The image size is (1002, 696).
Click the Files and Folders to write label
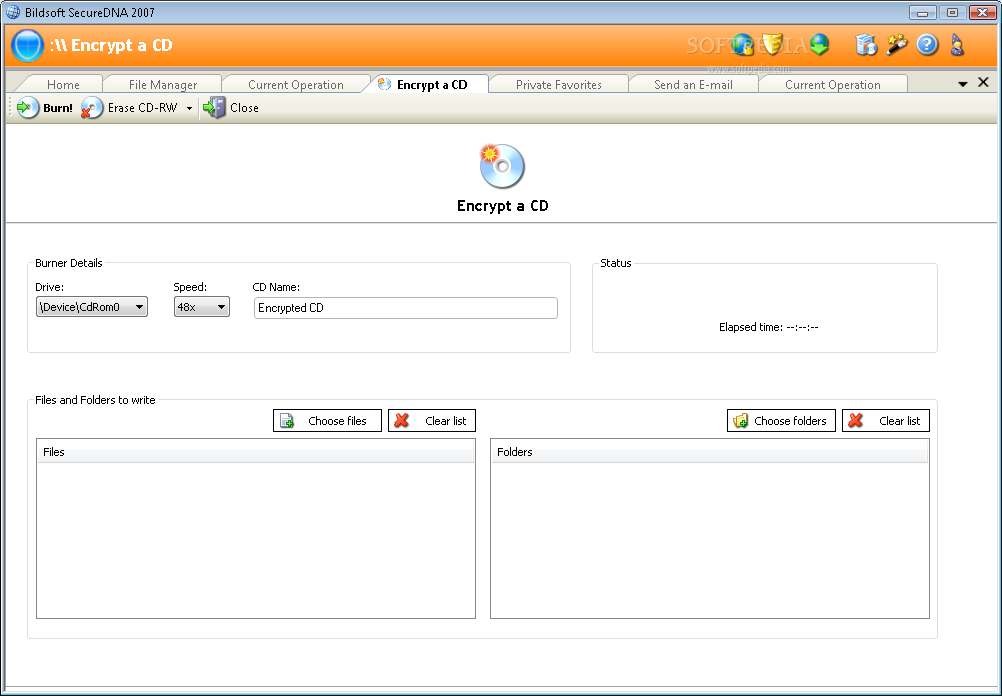tap(95, 400)
